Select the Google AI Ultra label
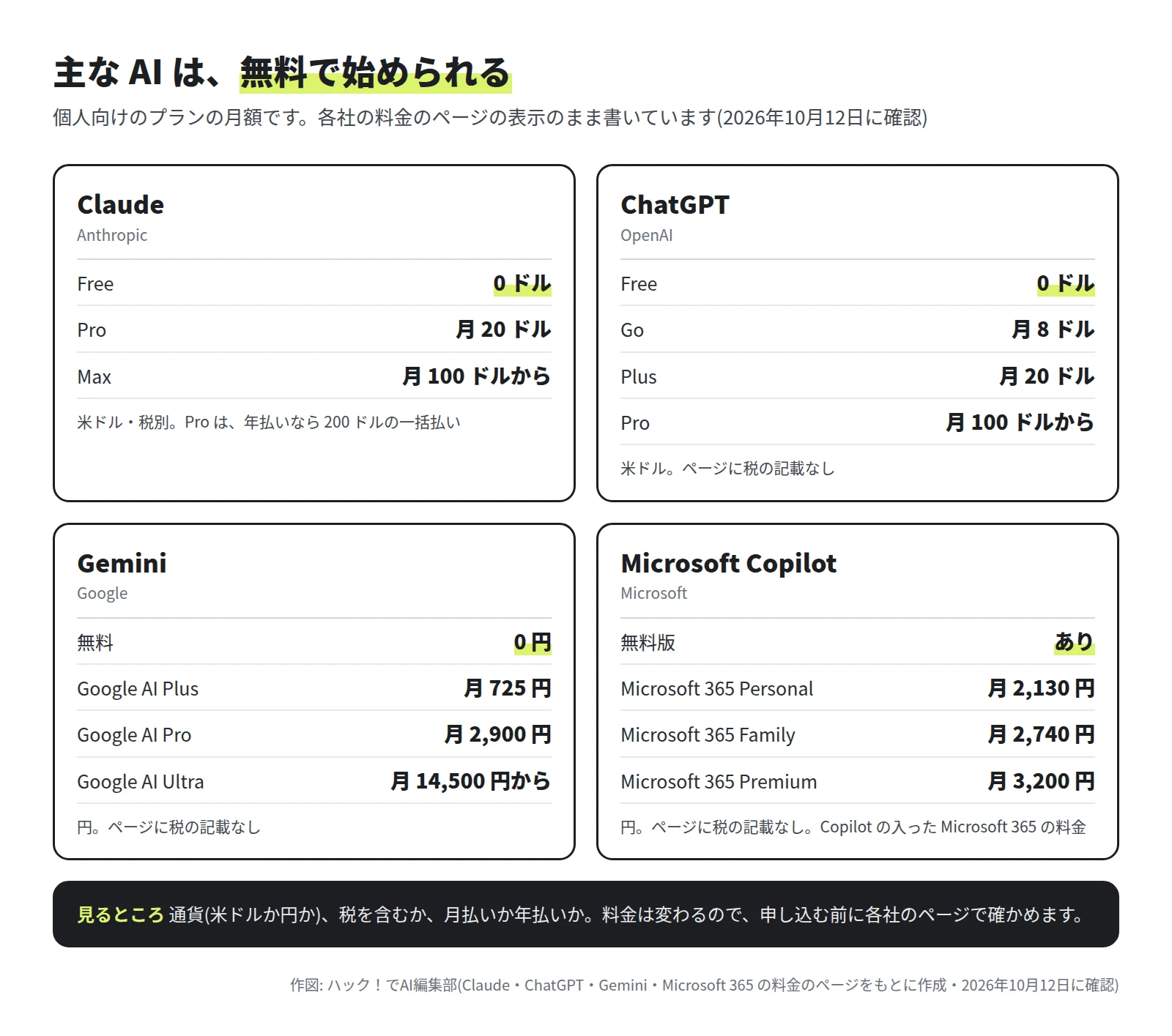The image size is (1172, 1036). tap(141, 782)
